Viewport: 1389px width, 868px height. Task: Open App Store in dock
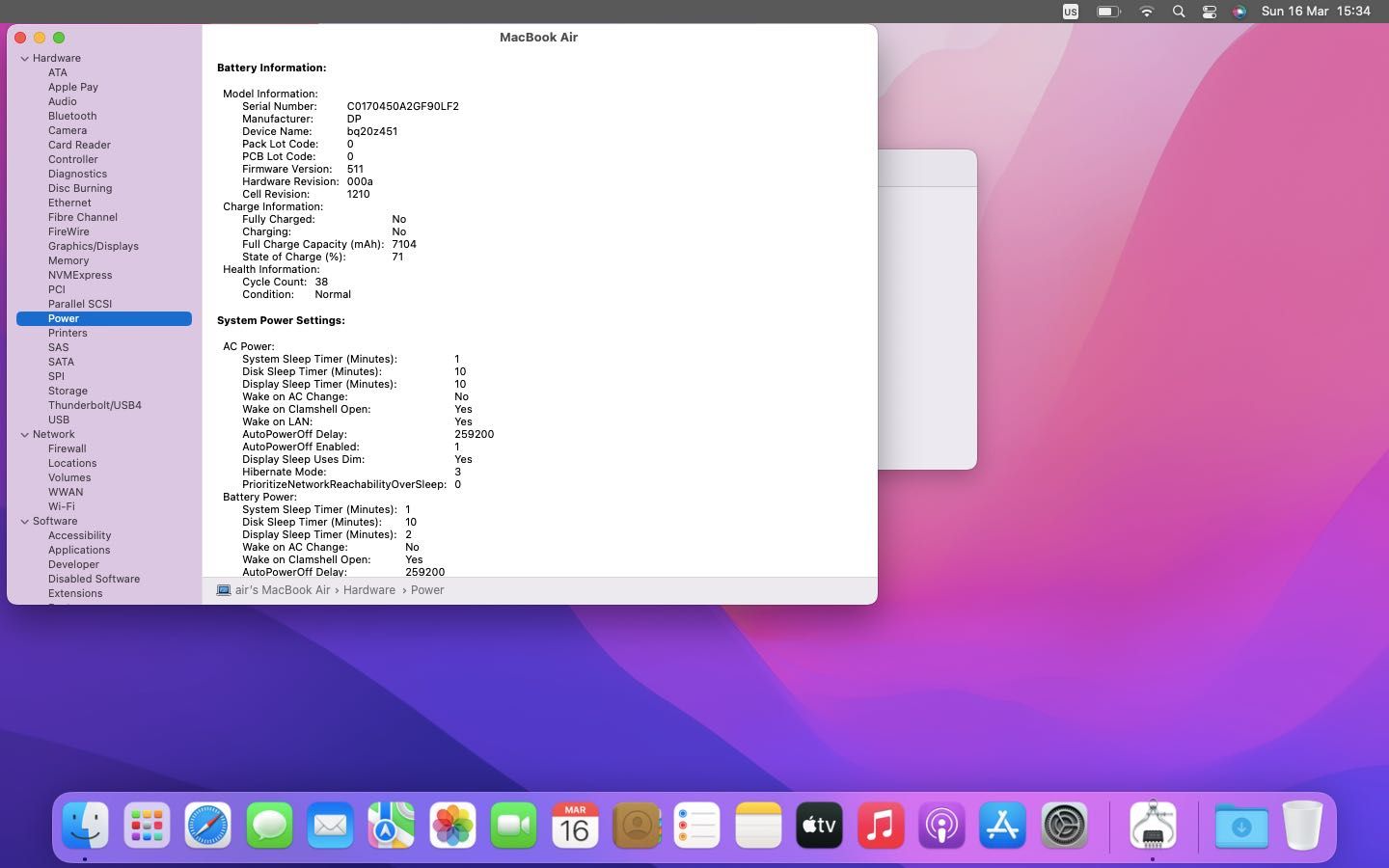[1002, 826]
